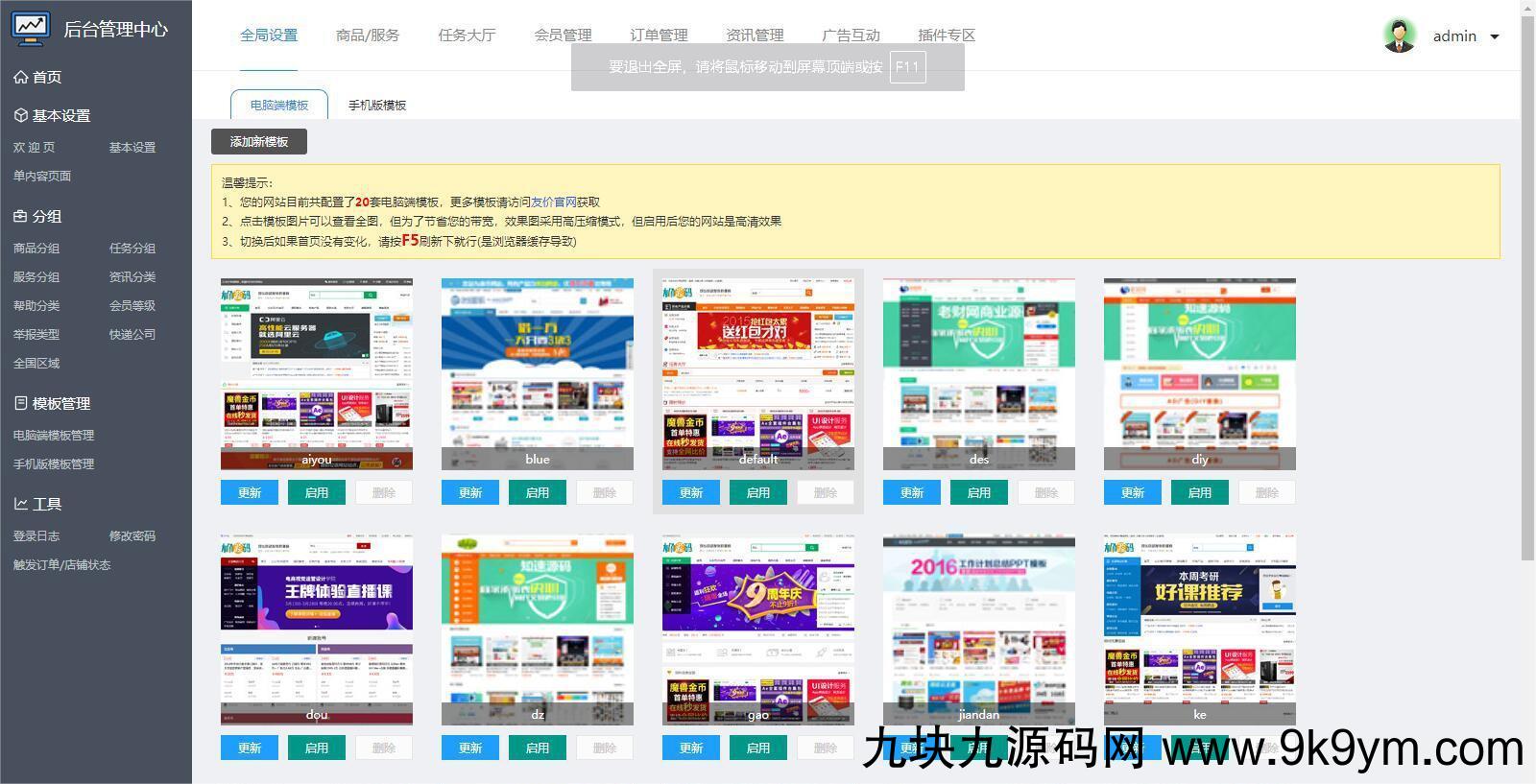This screenshot has width=1536, height=784.
Task: Click 启用 under the diy template
Action: tap(1200, 492)
